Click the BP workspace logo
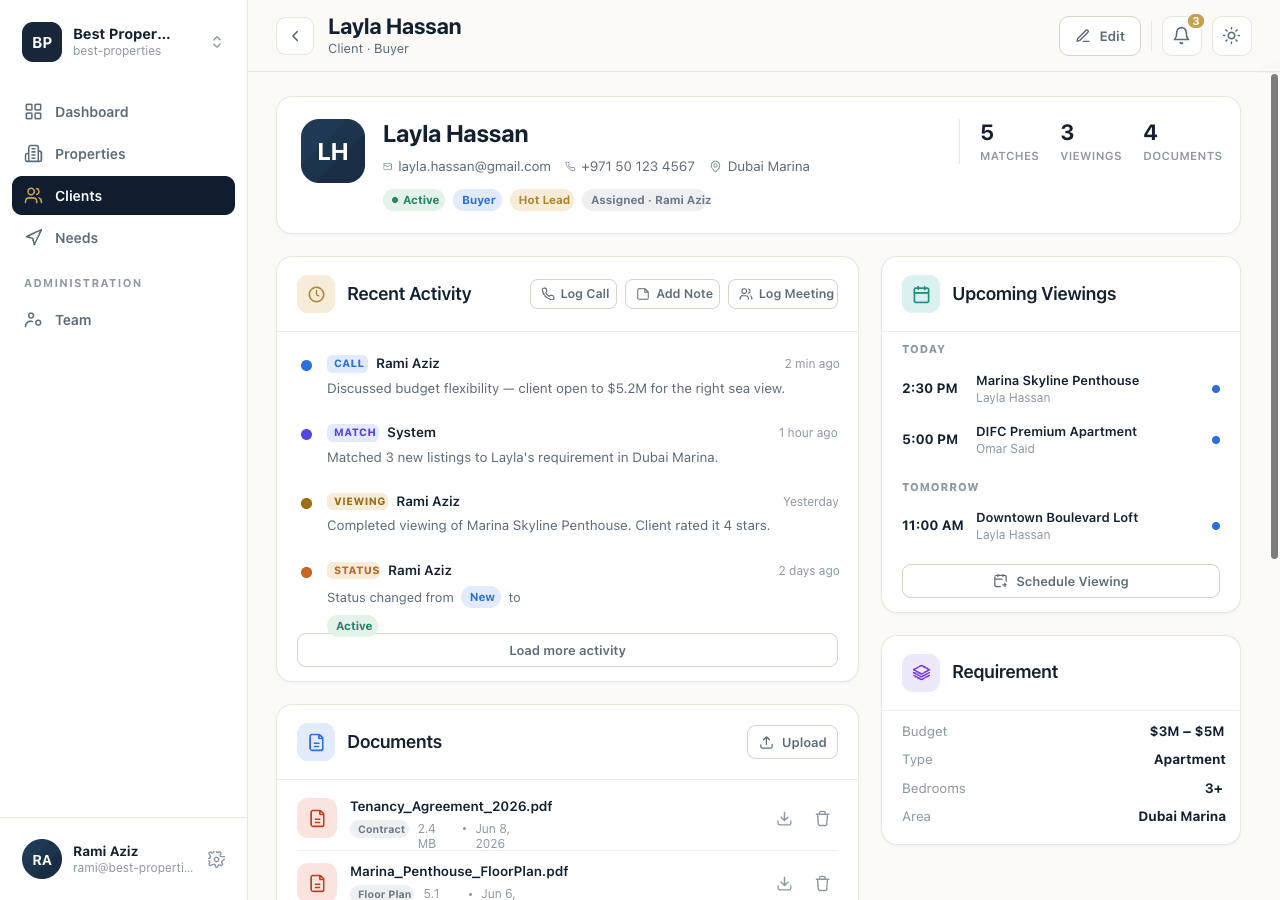 [x=42, y=42]
